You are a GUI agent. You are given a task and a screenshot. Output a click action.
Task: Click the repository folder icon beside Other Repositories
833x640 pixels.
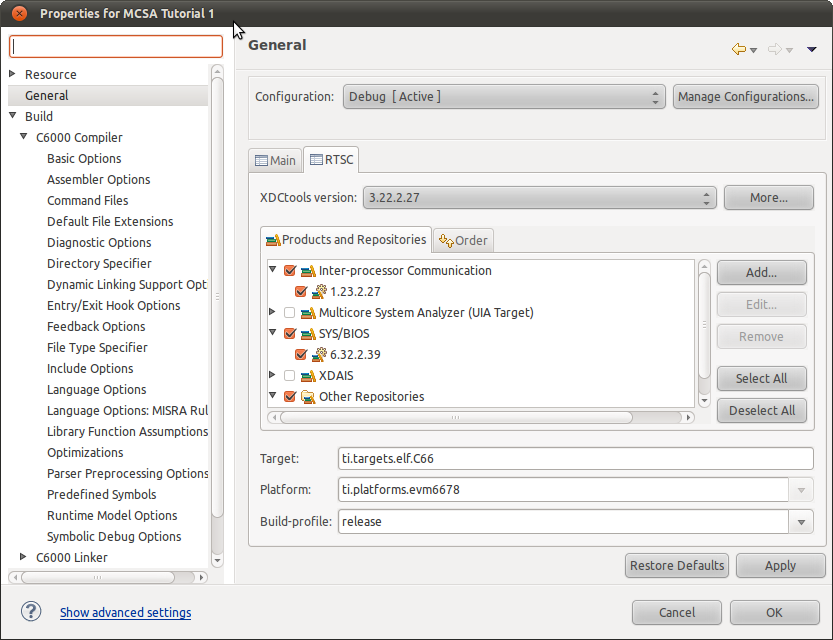307,396
